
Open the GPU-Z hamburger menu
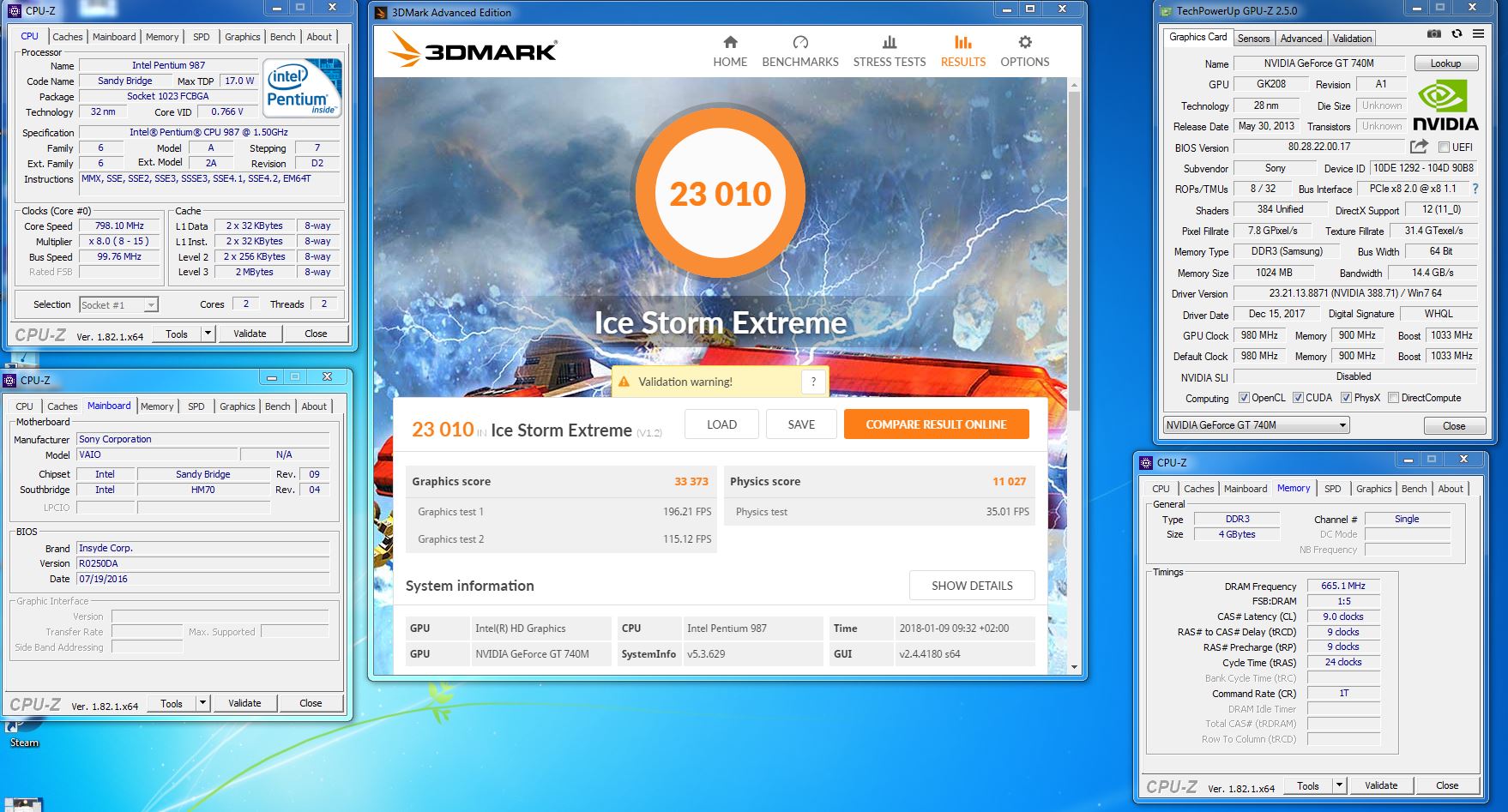(x=1478, y=33)
